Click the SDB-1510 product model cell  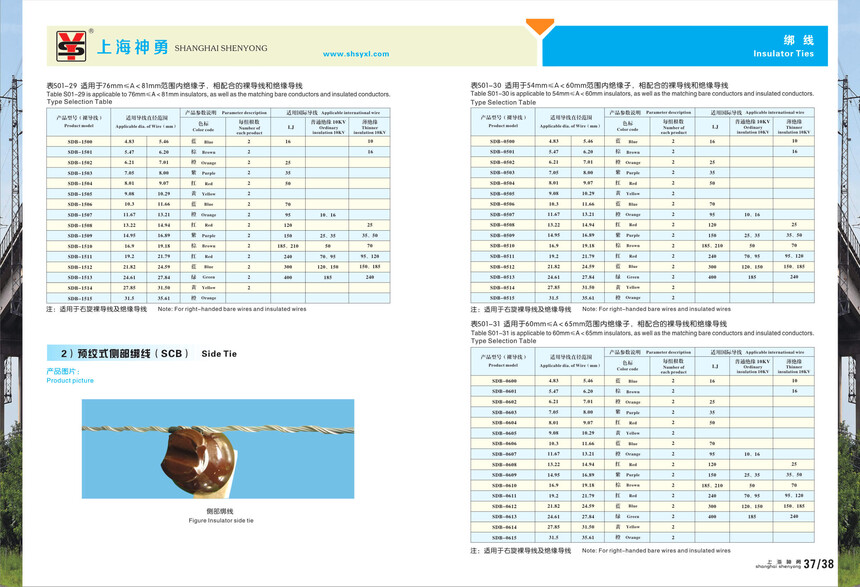pyautogui.click(x=79, y=246)
